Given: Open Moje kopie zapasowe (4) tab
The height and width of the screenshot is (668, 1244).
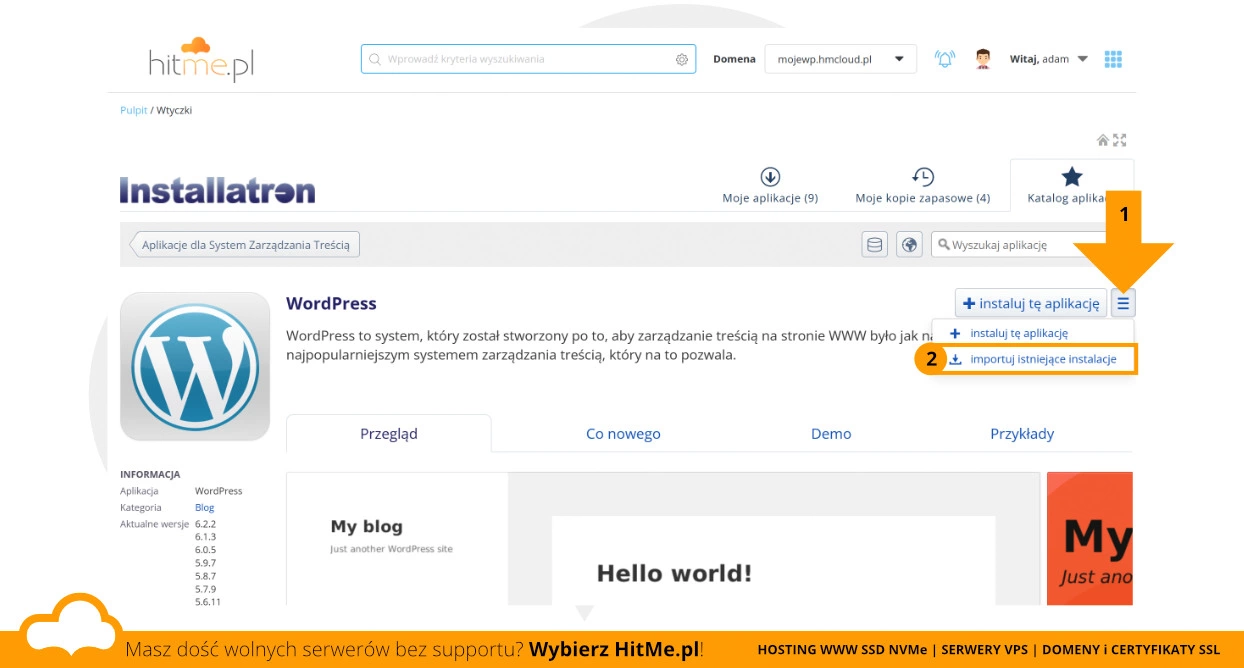Looking at the screenshot, I should coord(922,186).
